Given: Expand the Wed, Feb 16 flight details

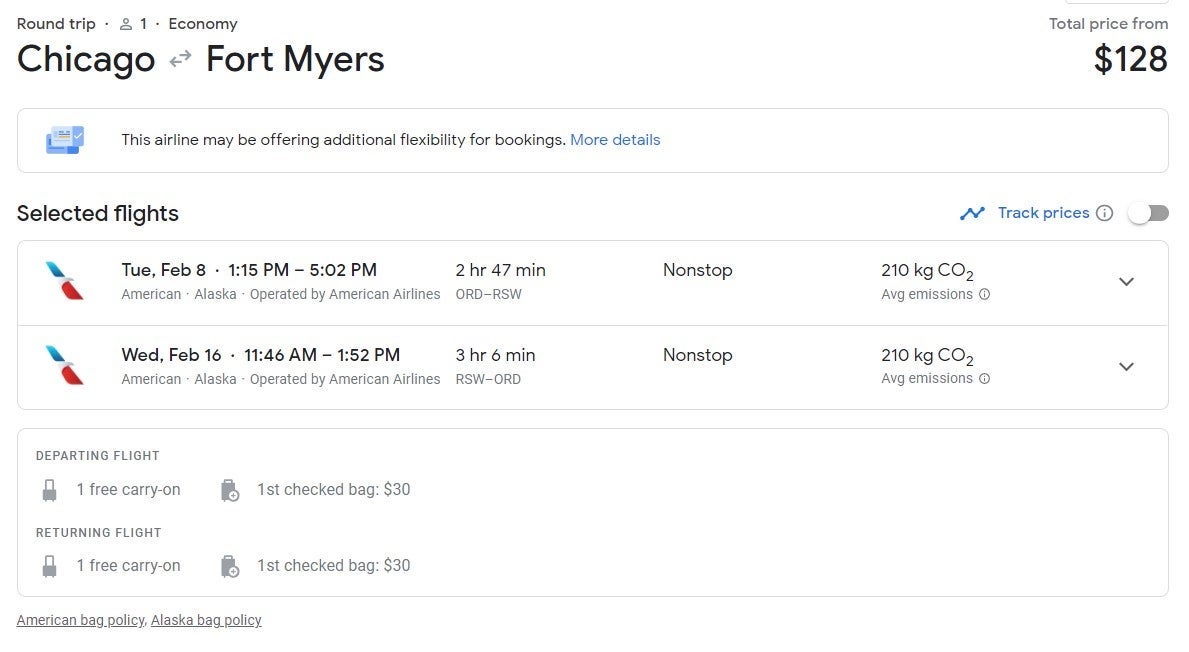Looking at the screenshot, I should [x=1126, y=367].
